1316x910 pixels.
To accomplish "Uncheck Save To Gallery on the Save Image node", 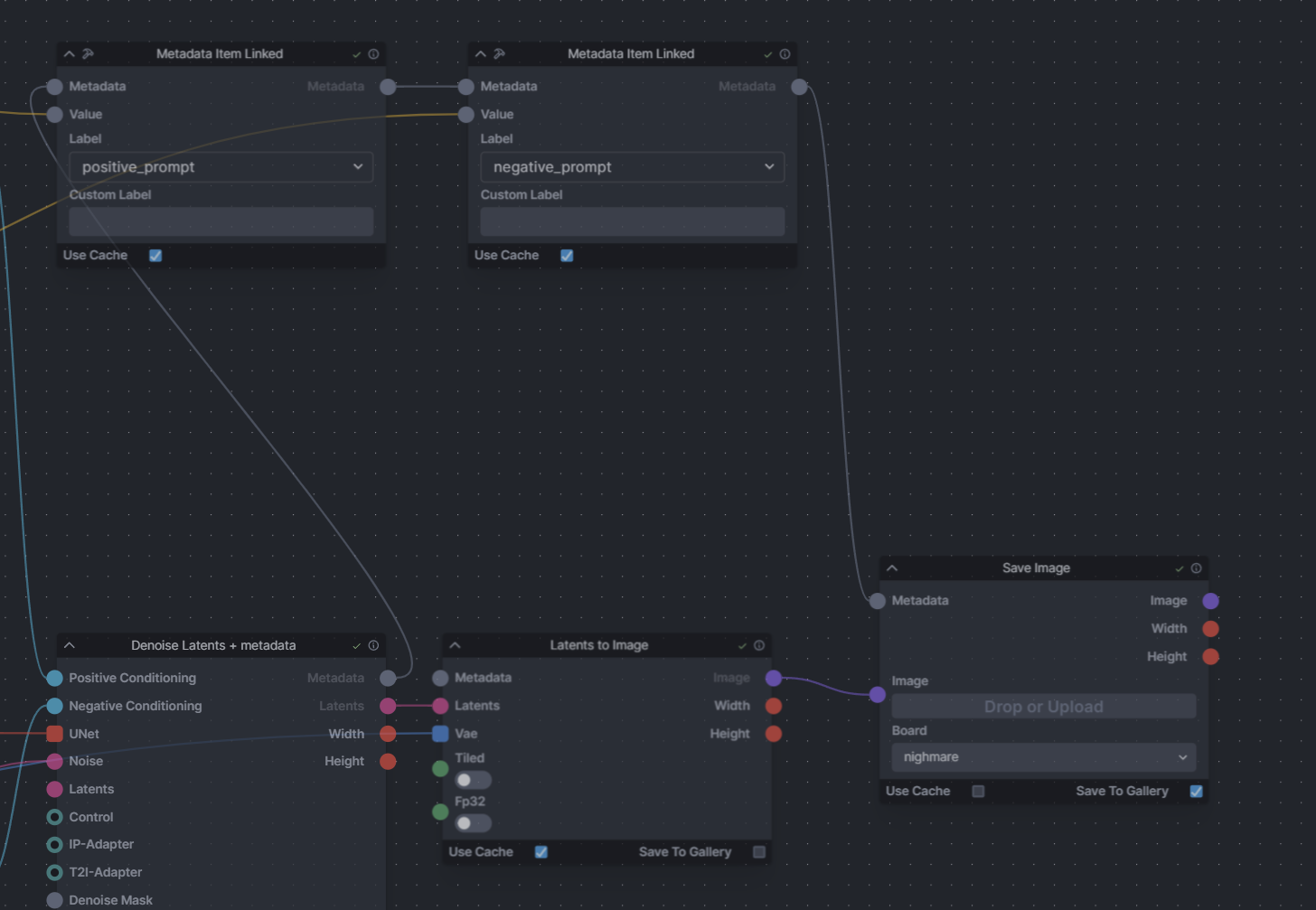I will (x=1196, y=792).
